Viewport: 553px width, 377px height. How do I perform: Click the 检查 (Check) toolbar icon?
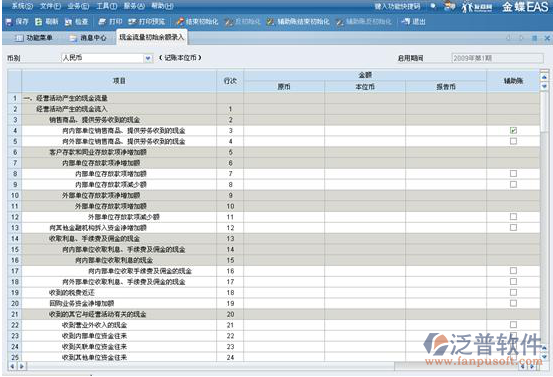click(x=76, y=22)
